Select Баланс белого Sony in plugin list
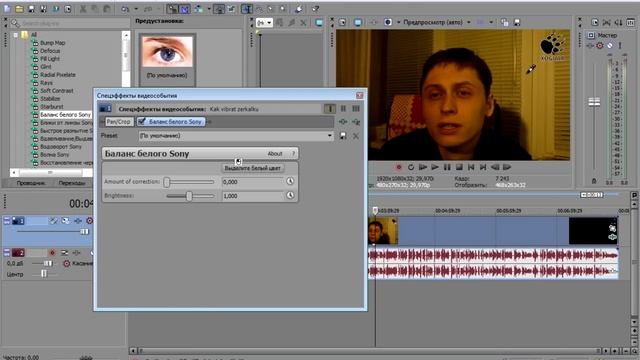This screenshot has width=640, height=360. (x=65, y=115)
